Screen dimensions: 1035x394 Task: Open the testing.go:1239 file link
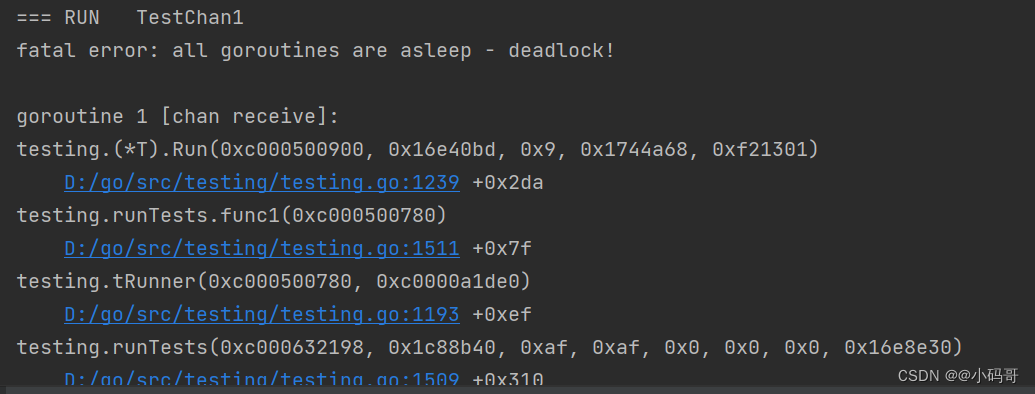point(262,183)
